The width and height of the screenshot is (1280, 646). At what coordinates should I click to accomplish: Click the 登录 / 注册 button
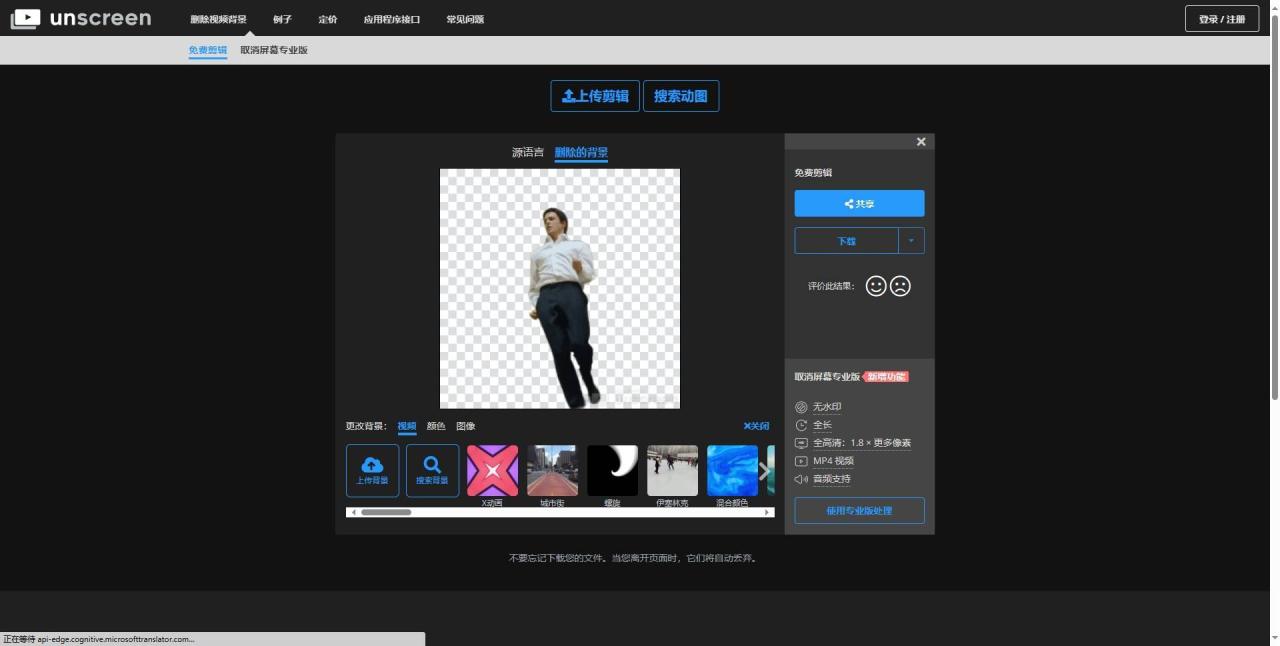click(x=1222, y=19)
